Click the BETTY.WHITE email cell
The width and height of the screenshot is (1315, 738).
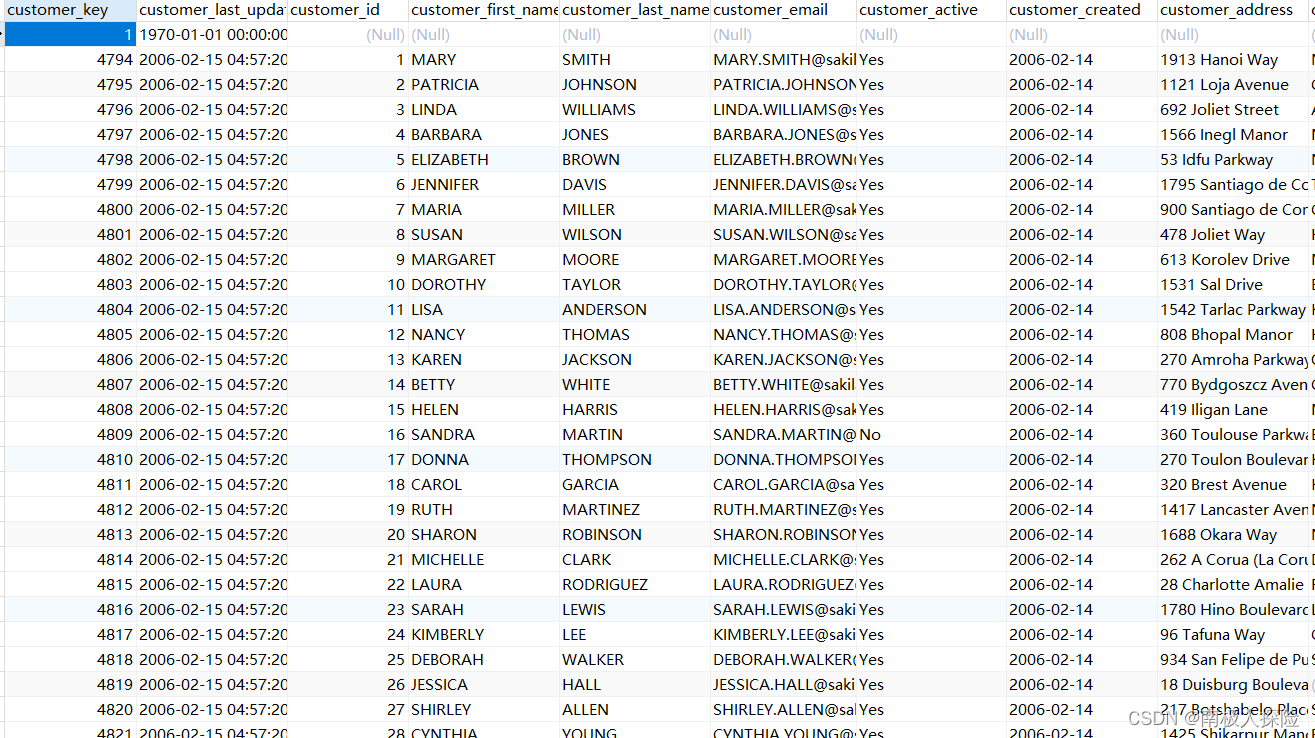(784, 384)
